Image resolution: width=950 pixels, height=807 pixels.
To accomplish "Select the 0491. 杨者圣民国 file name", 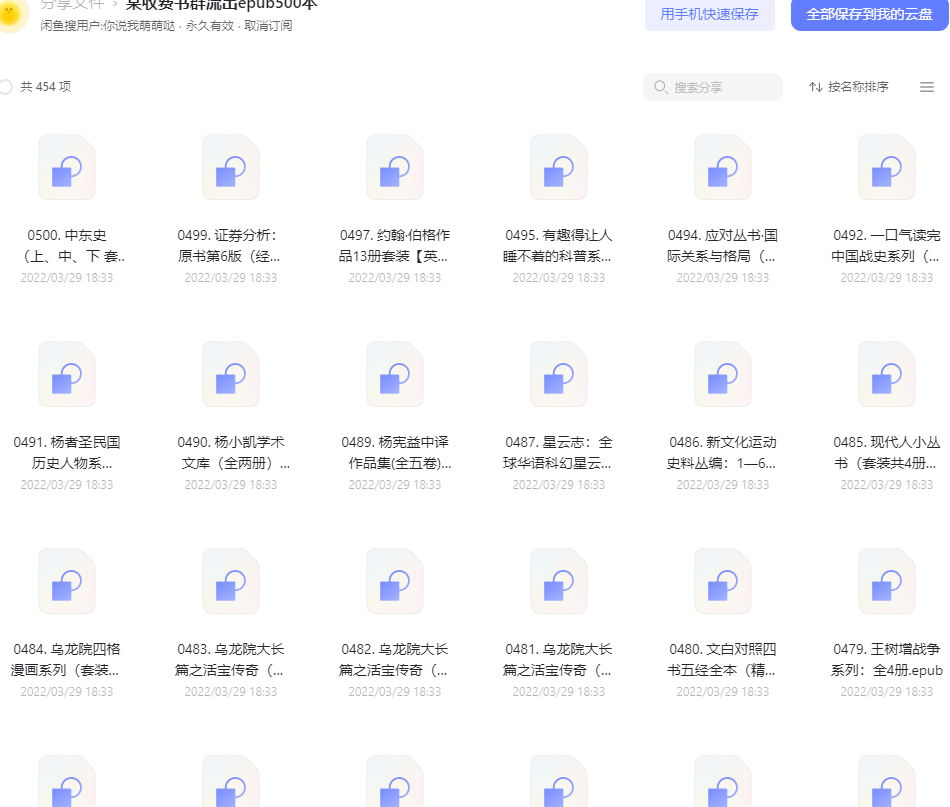I will [67, 453].
